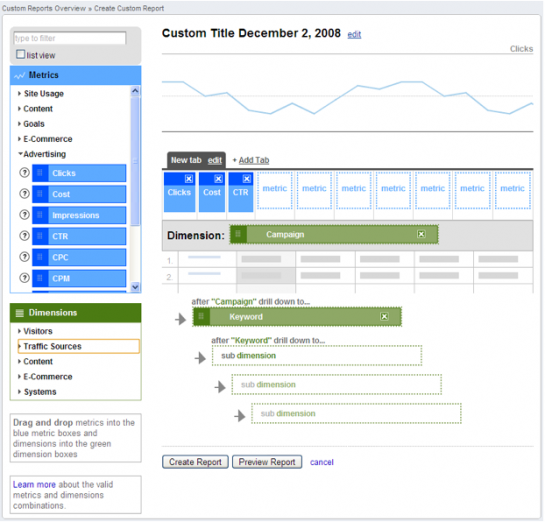
Task: Click help icon beside CPM metric
Action: [x=24, y=278]
